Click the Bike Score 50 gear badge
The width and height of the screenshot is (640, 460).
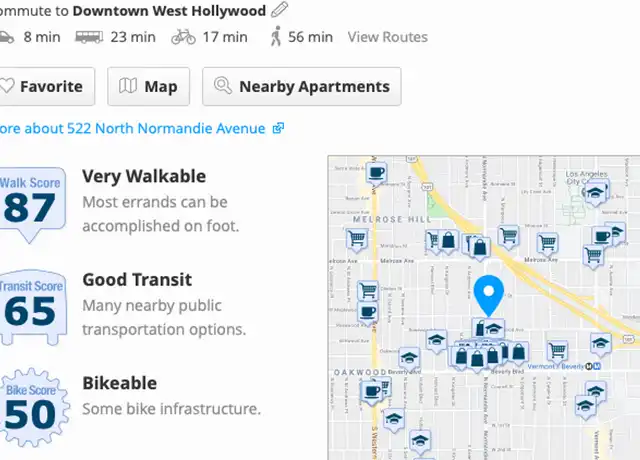[32, 407]
